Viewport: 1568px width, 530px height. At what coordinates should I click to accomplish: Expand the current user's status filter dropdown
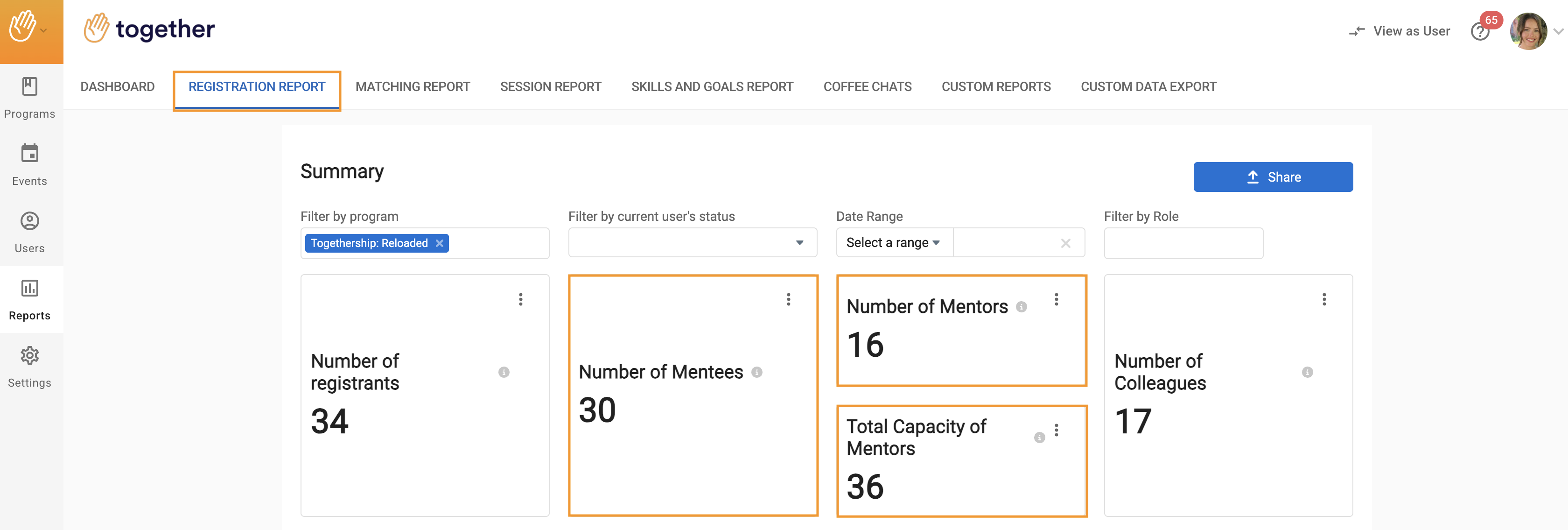[799, 243]
